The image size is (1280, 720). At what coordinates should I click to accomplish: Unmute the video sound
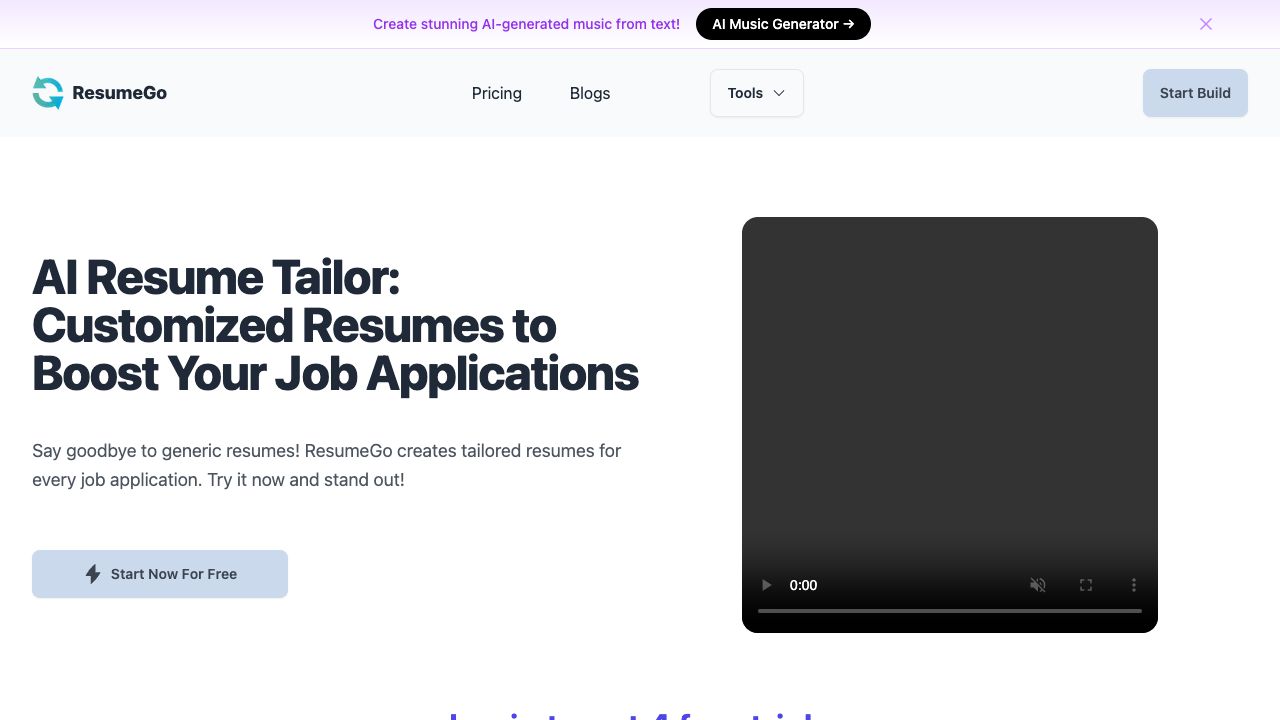1038,585
